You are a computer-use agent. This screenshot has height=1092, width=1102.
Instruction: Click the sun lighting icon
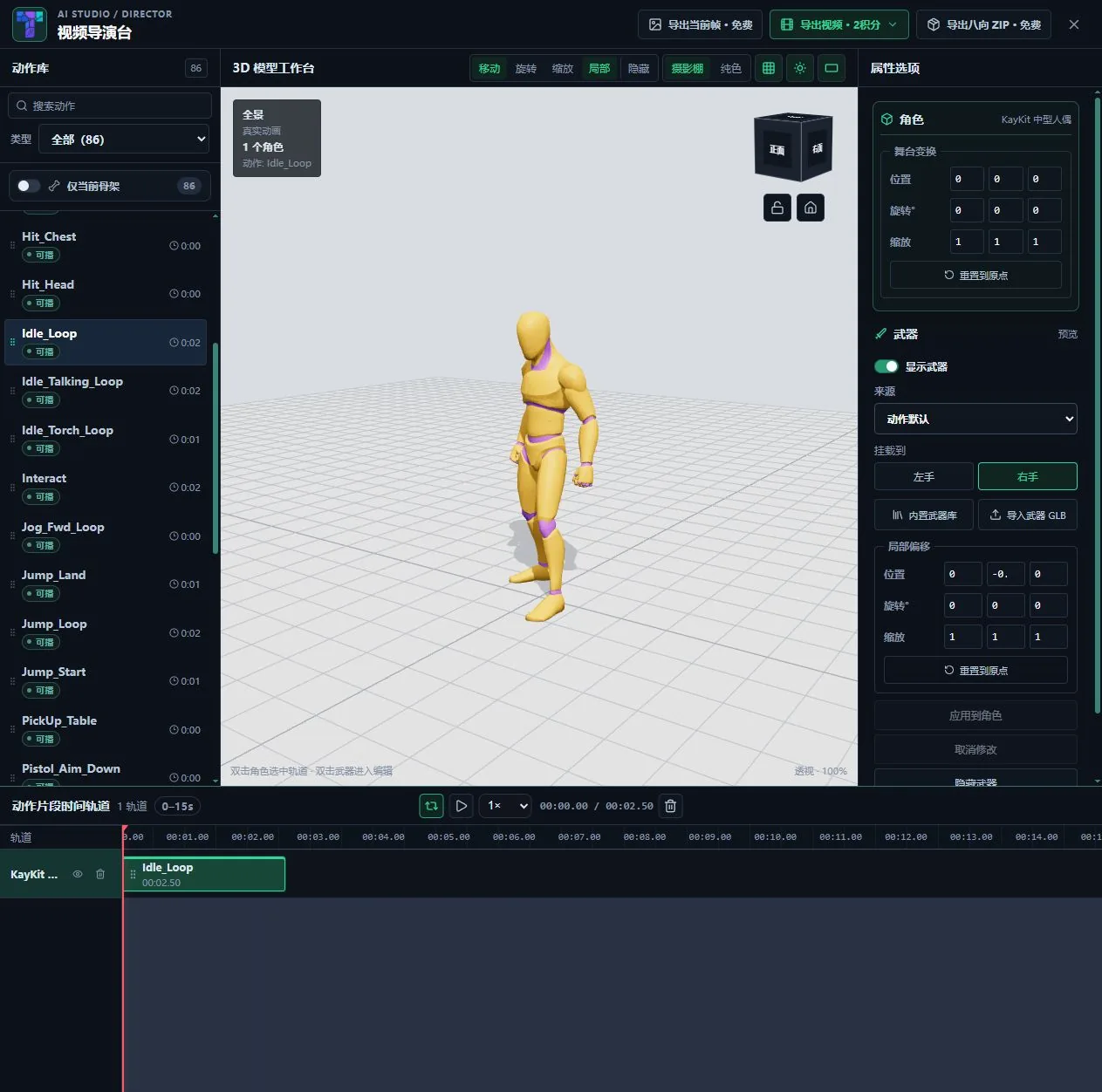[x=800, y=68]
